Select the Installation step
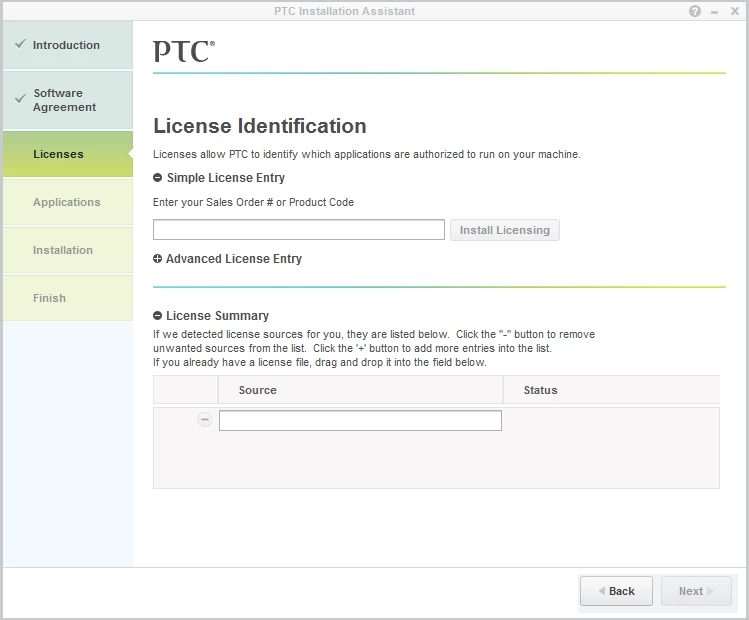This screenshot has height=620, width=749. click(x=68, y=250)
